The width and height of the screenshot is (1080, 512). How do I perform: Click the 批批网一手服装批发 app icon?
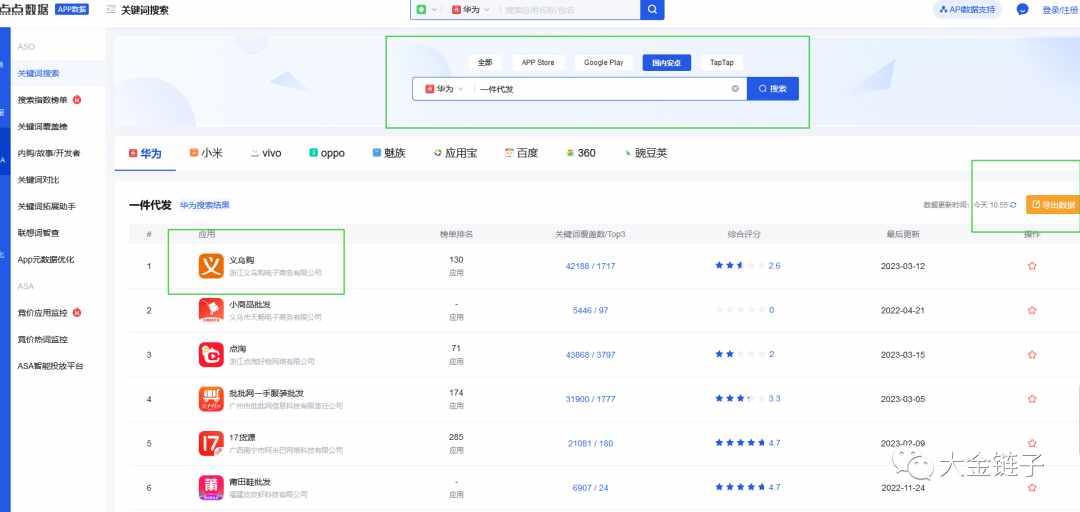pyautogui.click(x=211, y=399)
